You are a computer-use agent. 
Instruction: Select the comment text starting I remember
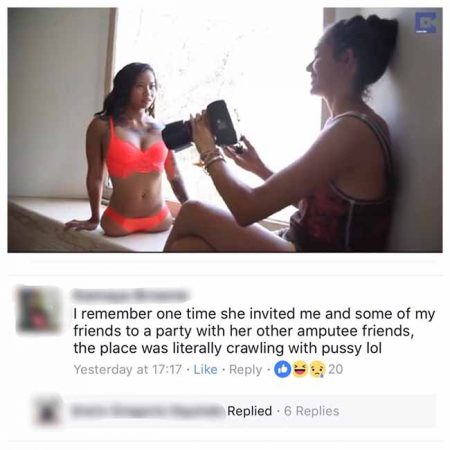pos(254,331)
